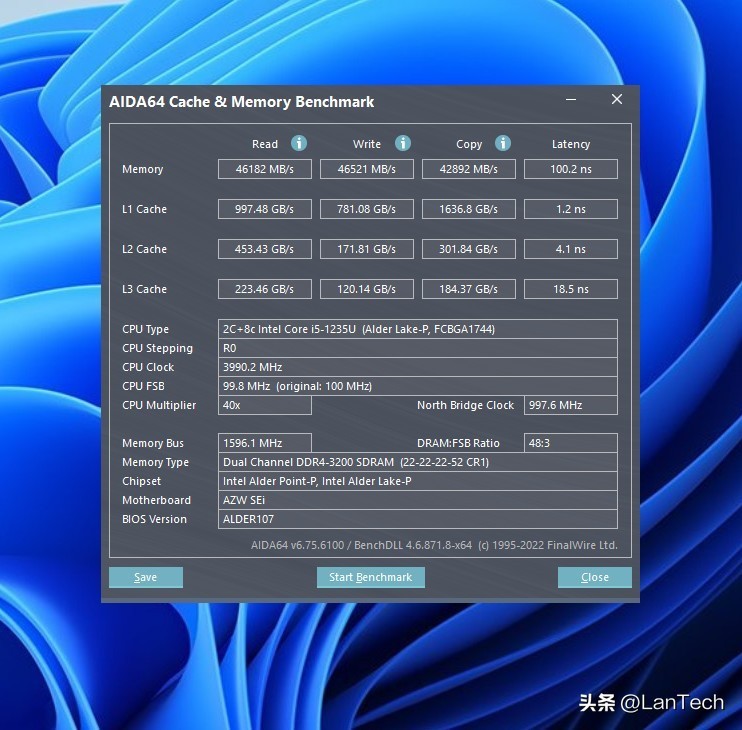Start Benchmark to run the test
Image resolution: width=742 pixels, height=730 pixels.
tap(370, 577)
